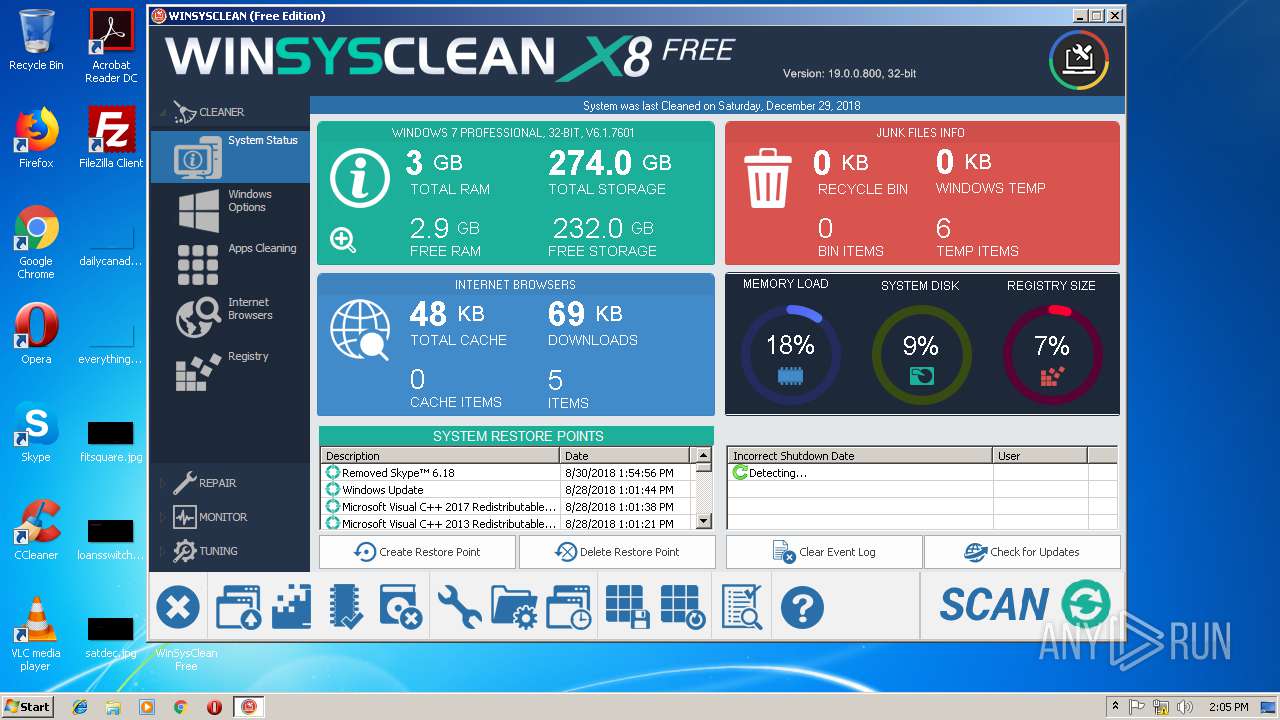The width and height of the screenshot is (1280, 720).
Task: Click the circular X exit icon in bottom toolbar
Action: (x=178, y=607)
